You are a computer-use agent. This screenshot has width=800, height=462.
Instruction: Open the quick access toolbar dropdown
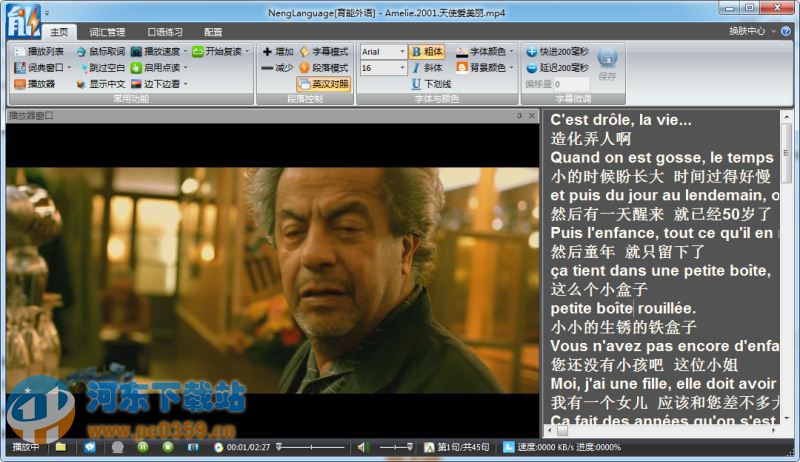coord(47,13)
